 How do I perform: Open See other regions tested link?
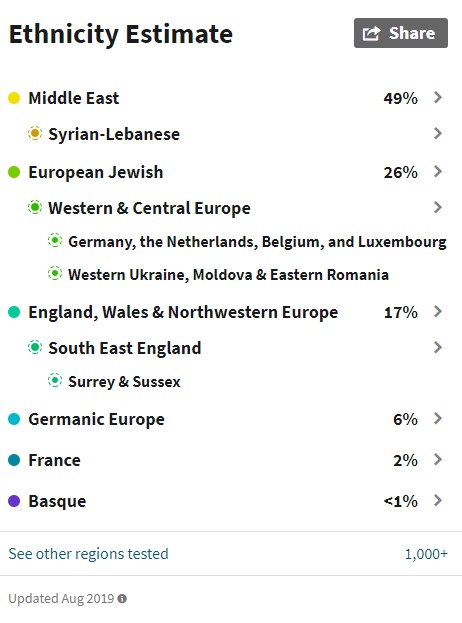(x=89, y=553)
